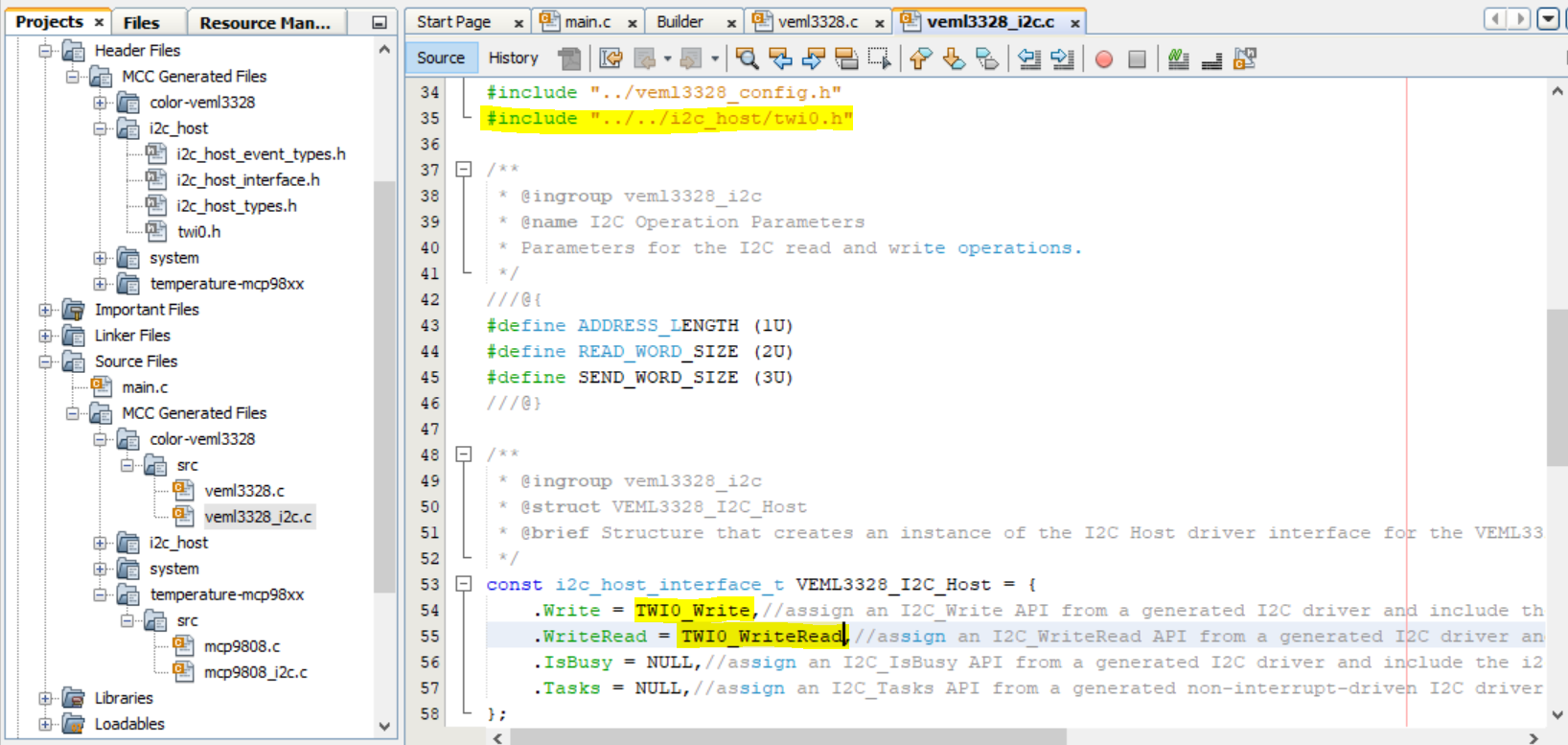
Task: Expand the Libraries node
Action: 45,697
